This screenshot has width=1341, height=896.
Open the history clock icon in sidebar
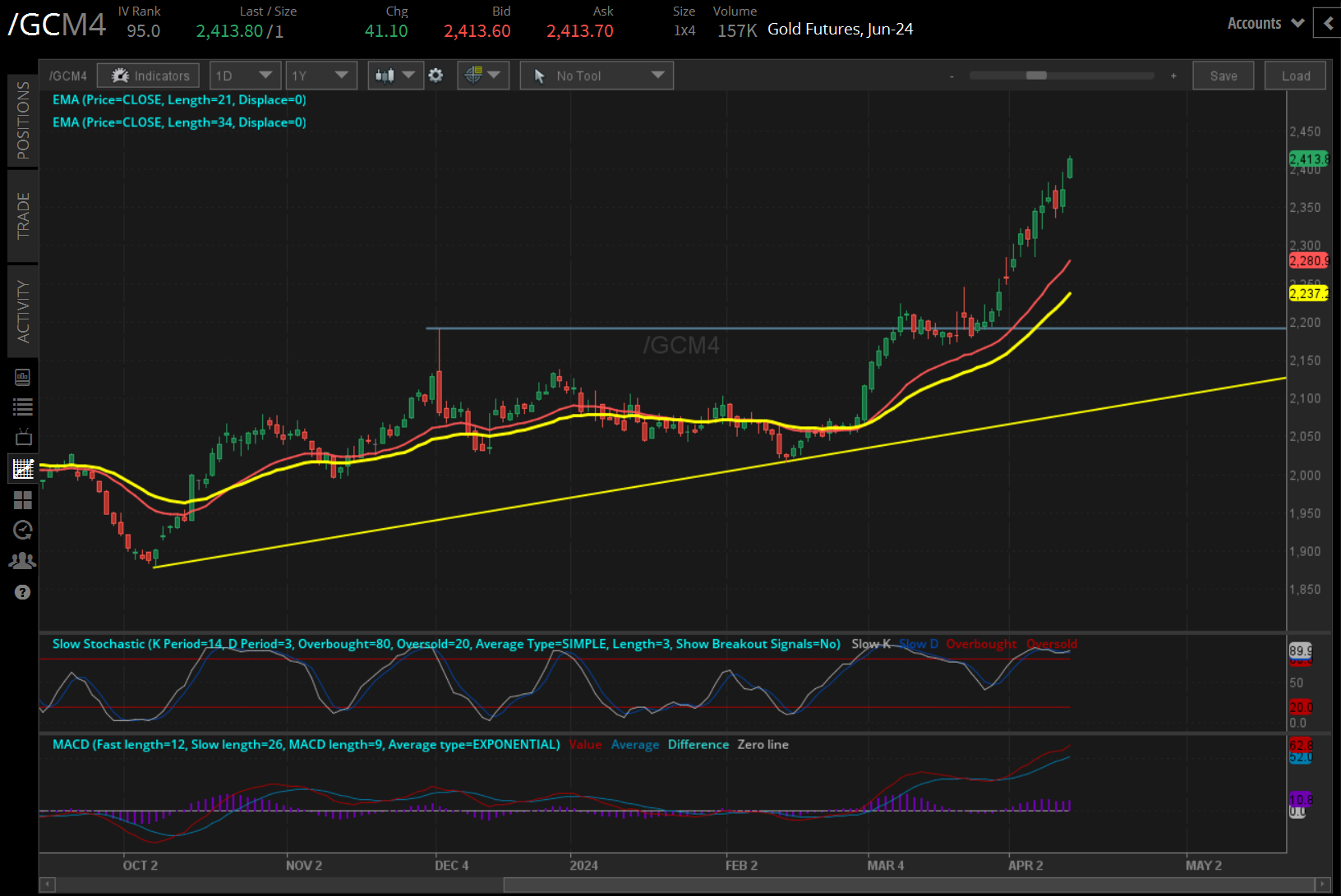(22, 530)
